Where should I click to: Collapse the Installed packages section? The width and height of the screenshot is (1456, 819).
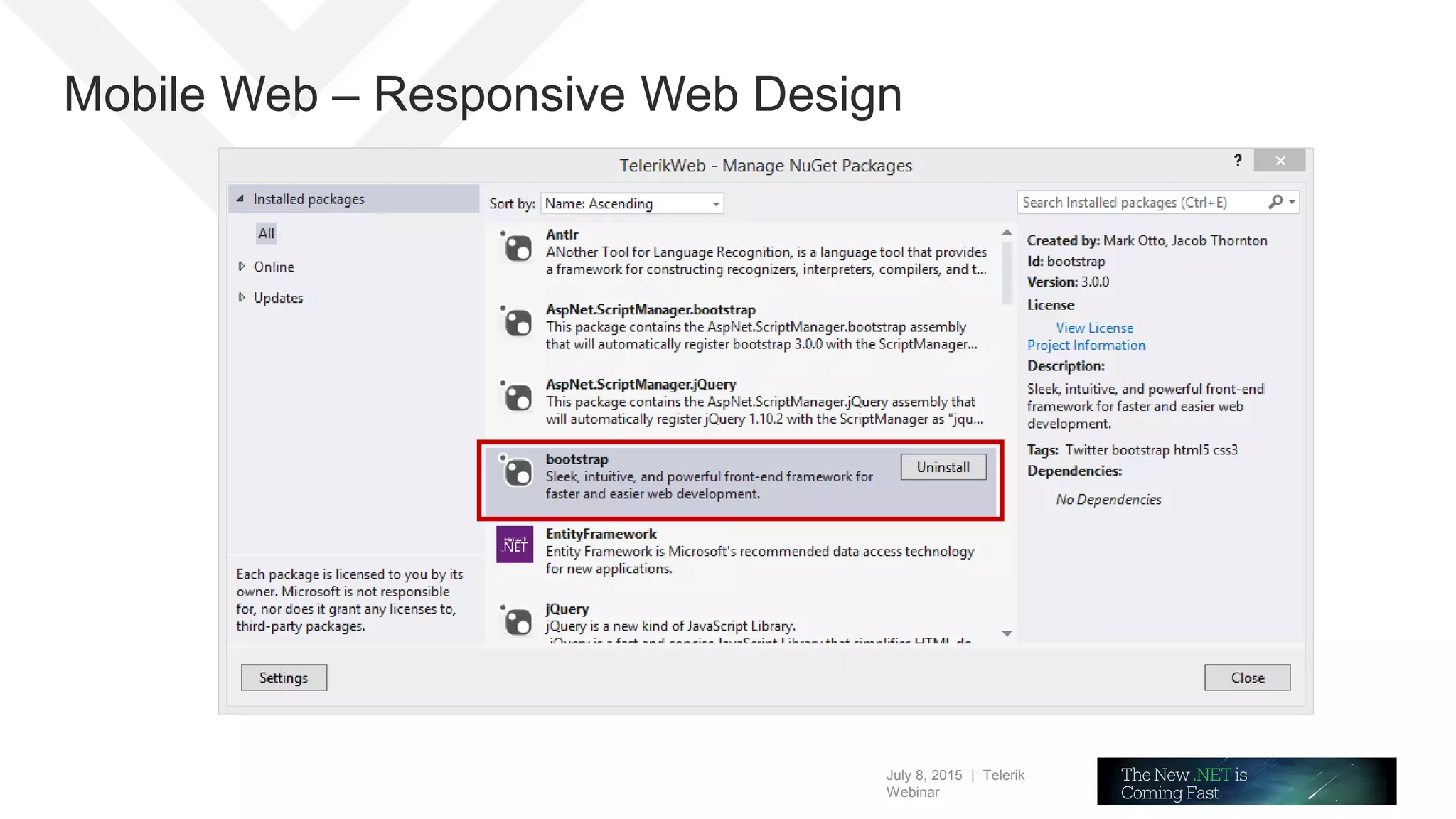click(240, 199)
